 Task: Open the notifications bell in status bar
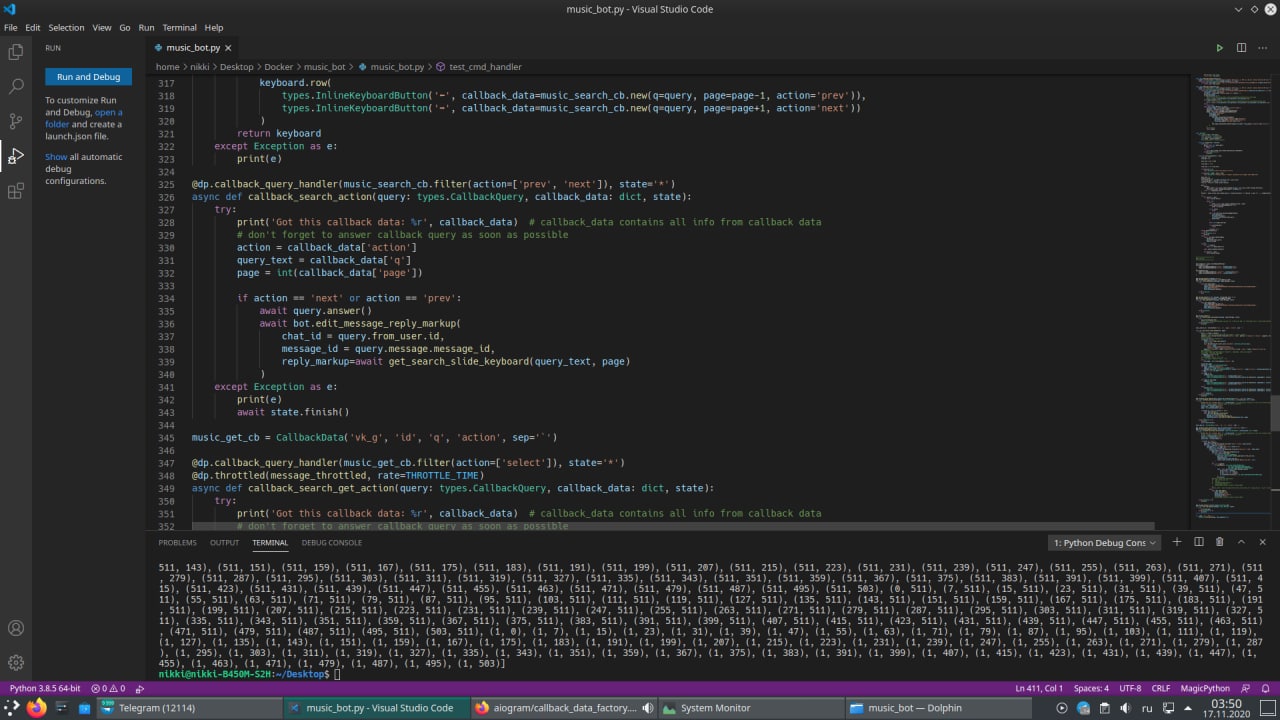tap(1267, 688)
